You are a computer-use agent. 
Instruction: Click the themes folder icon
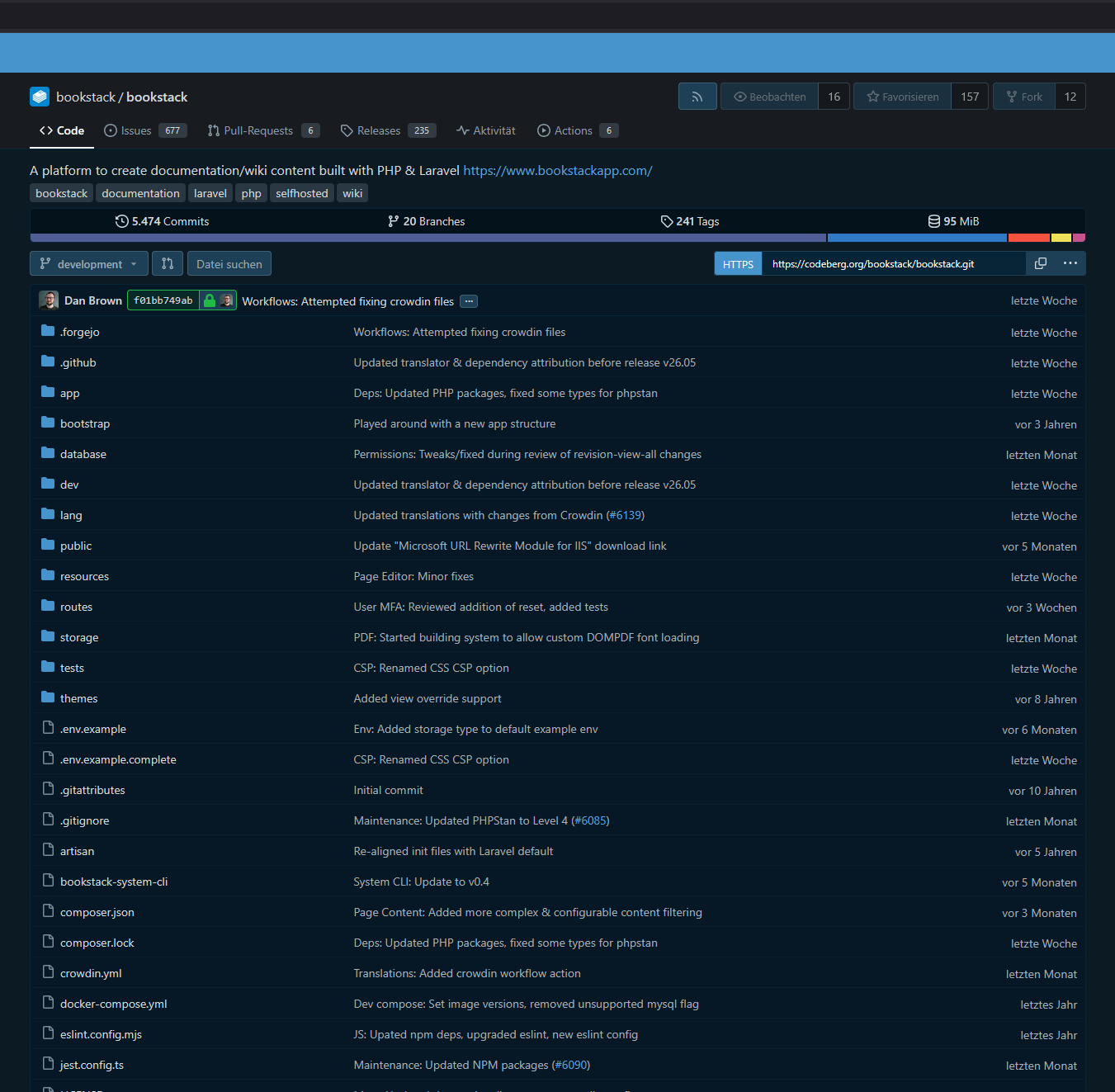[x=48, y=697]
